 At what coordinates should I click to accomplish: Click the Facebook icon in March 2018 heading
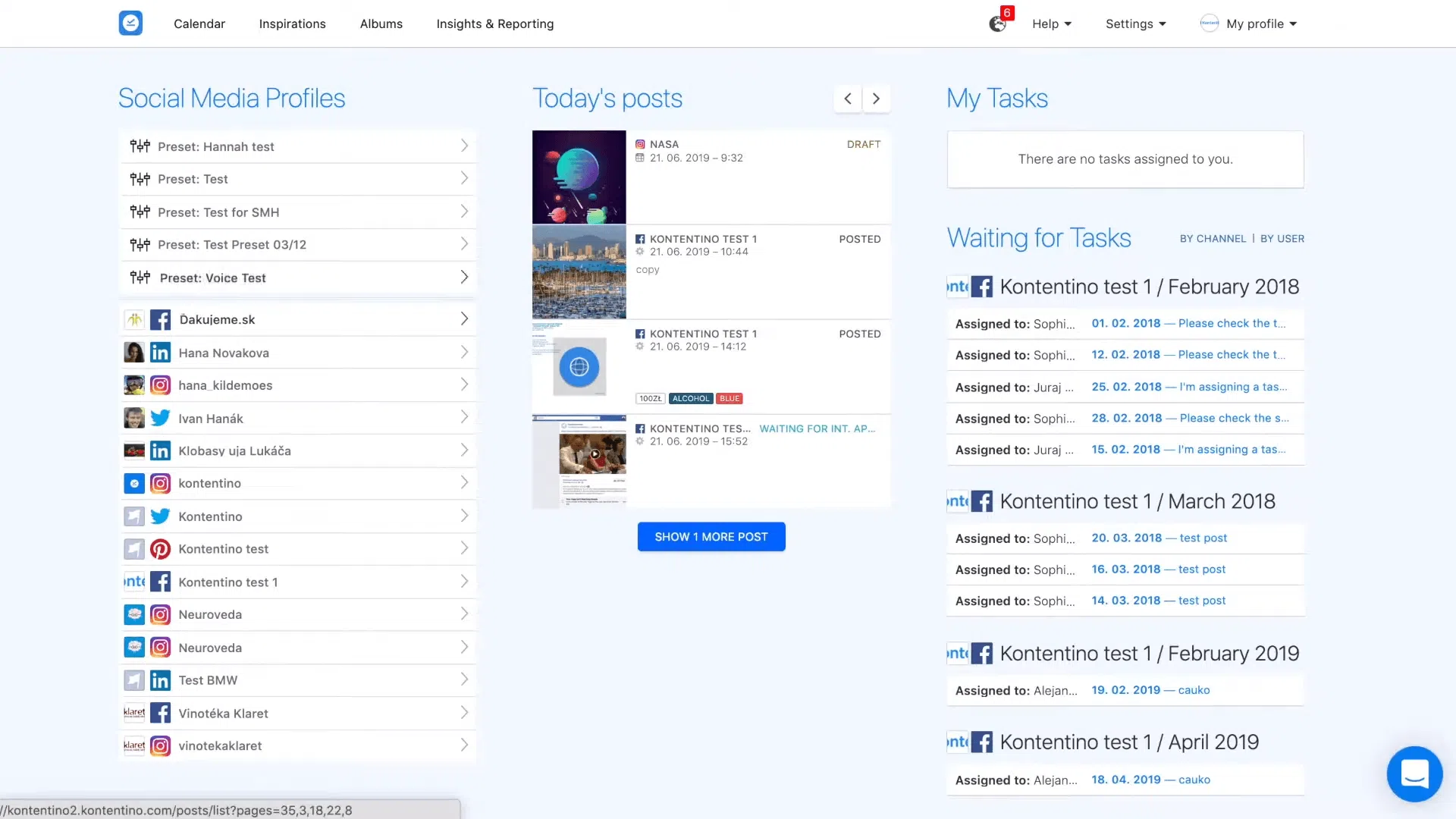pos(982,501)
